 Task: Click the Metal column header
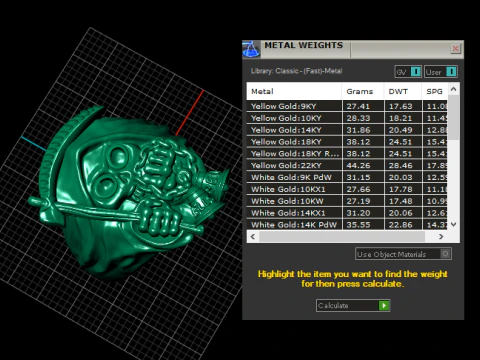point(294,91)
